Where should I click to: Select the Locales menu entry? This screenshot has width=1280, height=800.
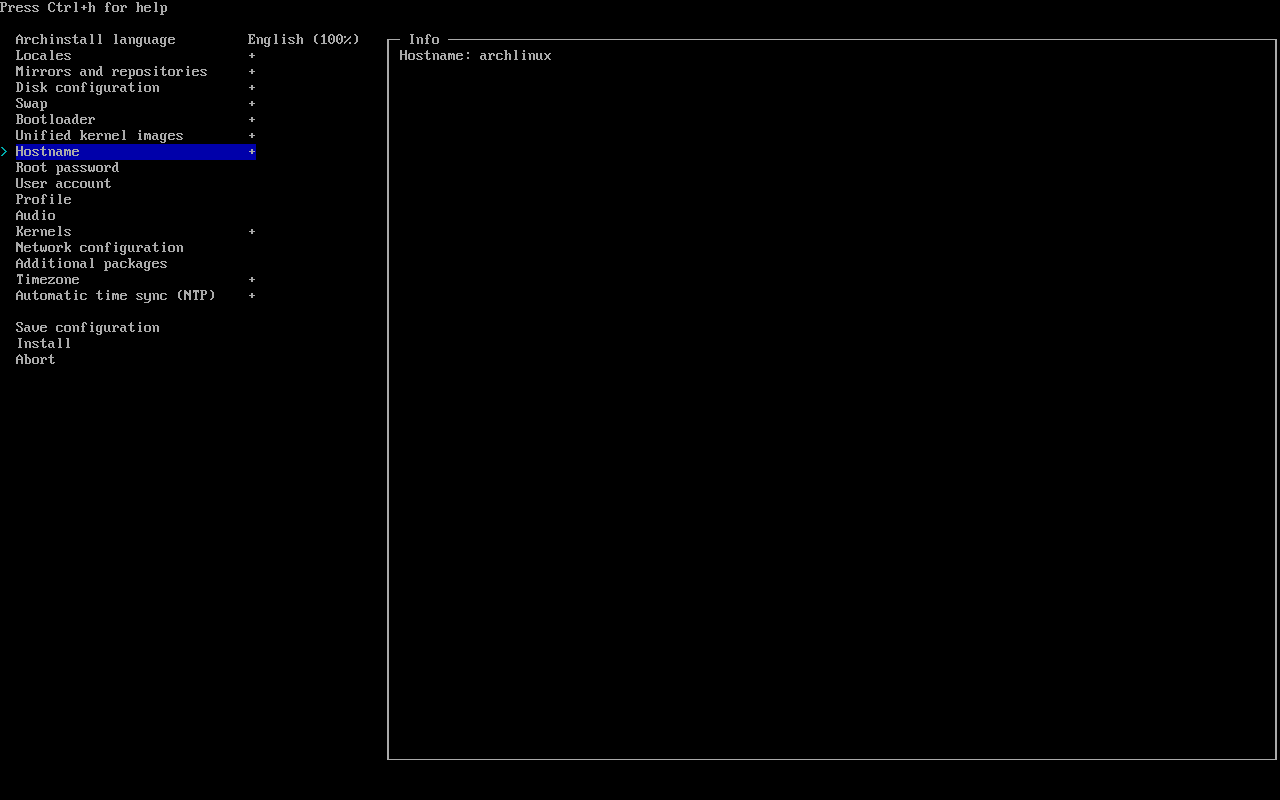[43, 56]
